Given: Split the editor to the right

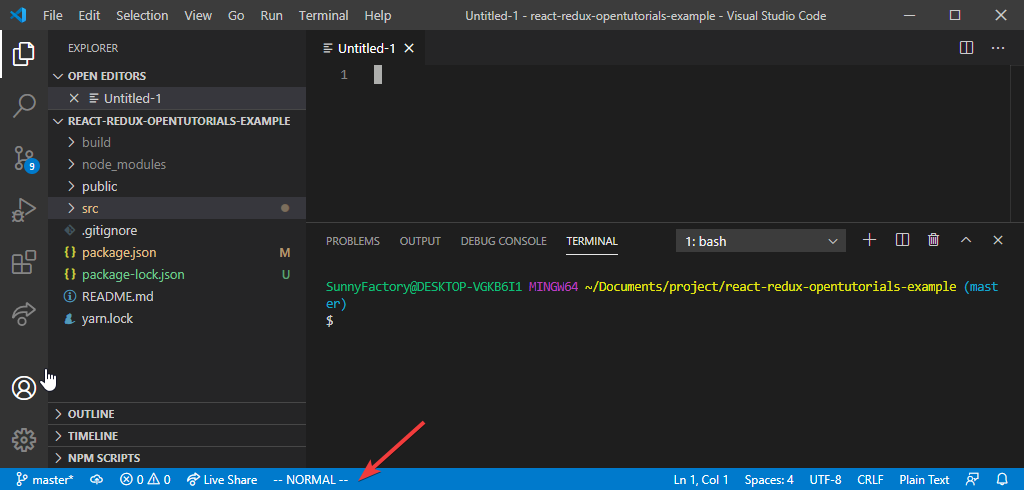Looking at the screenshot, I should click(x=967, y=48).
